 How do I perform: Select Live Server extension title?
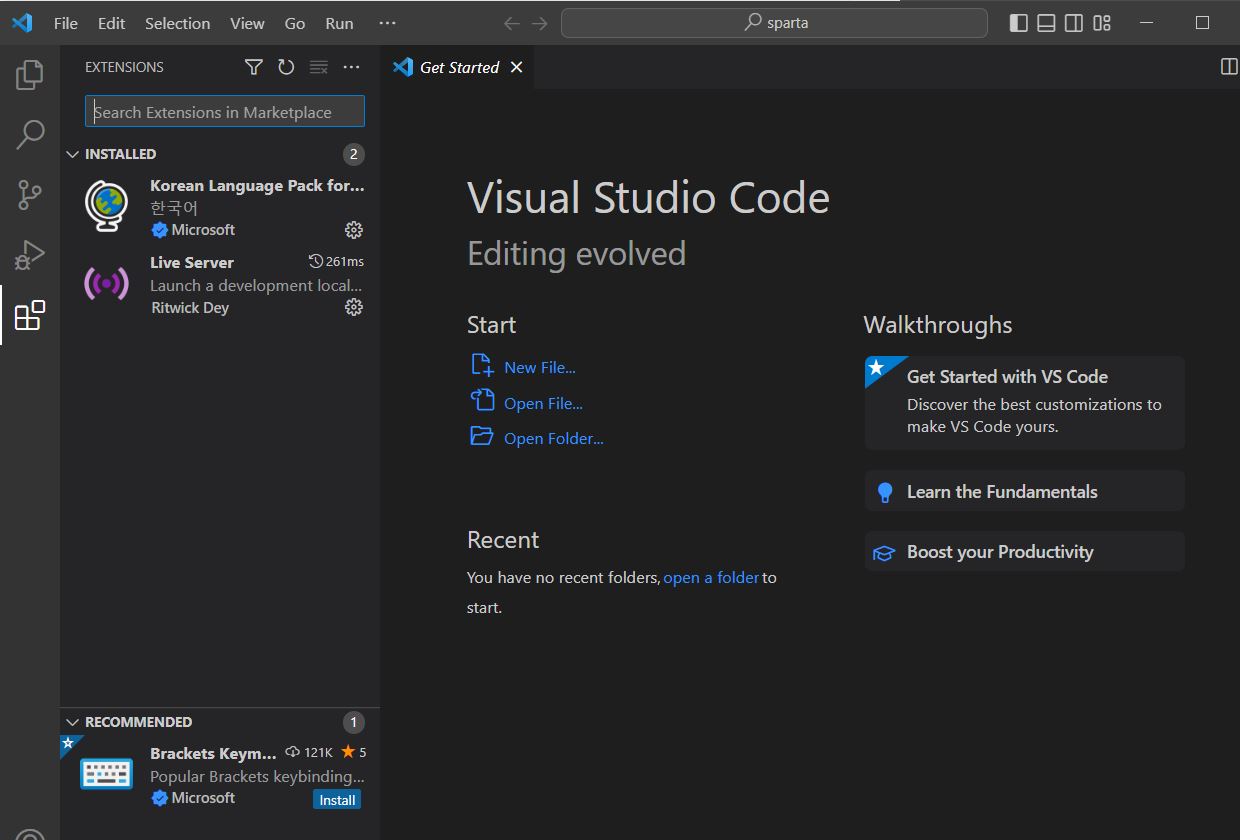[x=192, y=262]
